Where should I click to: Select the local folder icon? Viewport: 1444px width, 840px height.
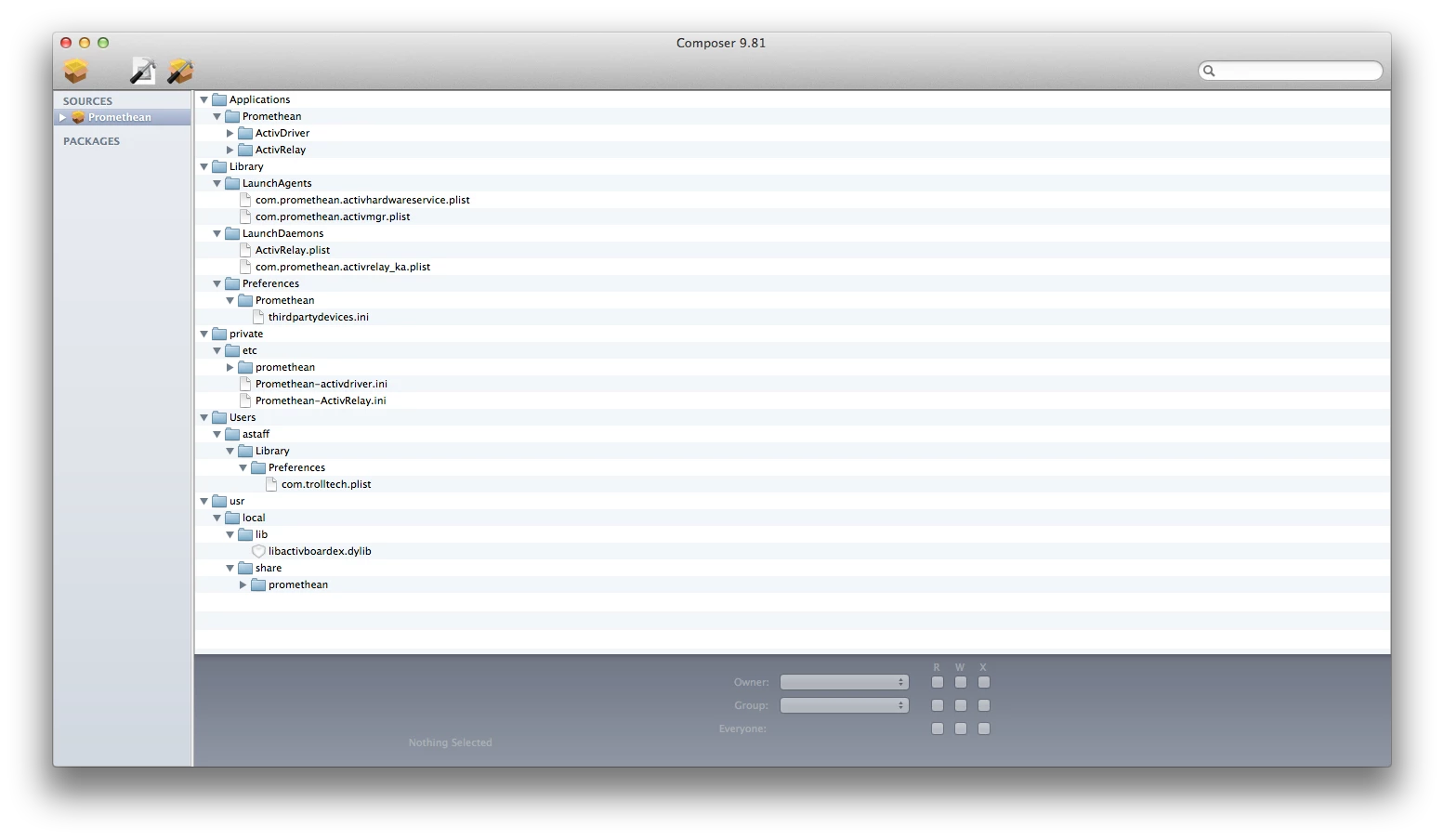point(232,518)
